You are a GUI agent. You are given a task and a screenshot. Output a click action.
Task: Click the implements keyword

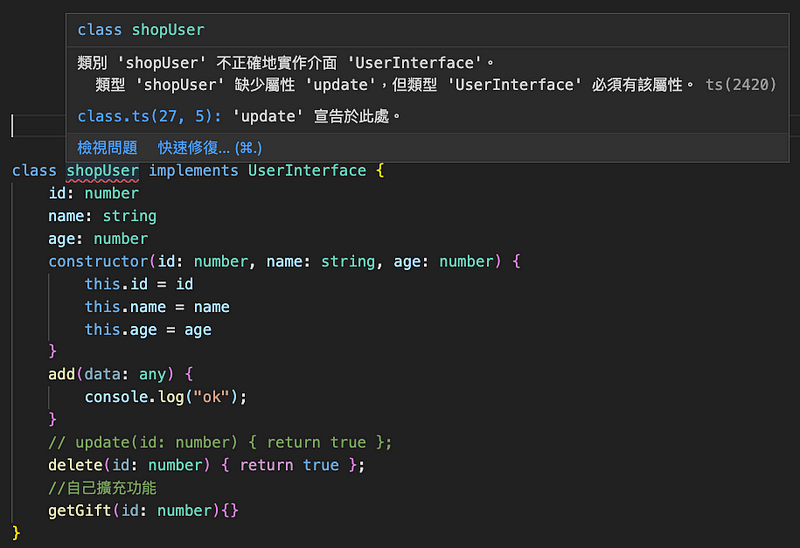193,170
